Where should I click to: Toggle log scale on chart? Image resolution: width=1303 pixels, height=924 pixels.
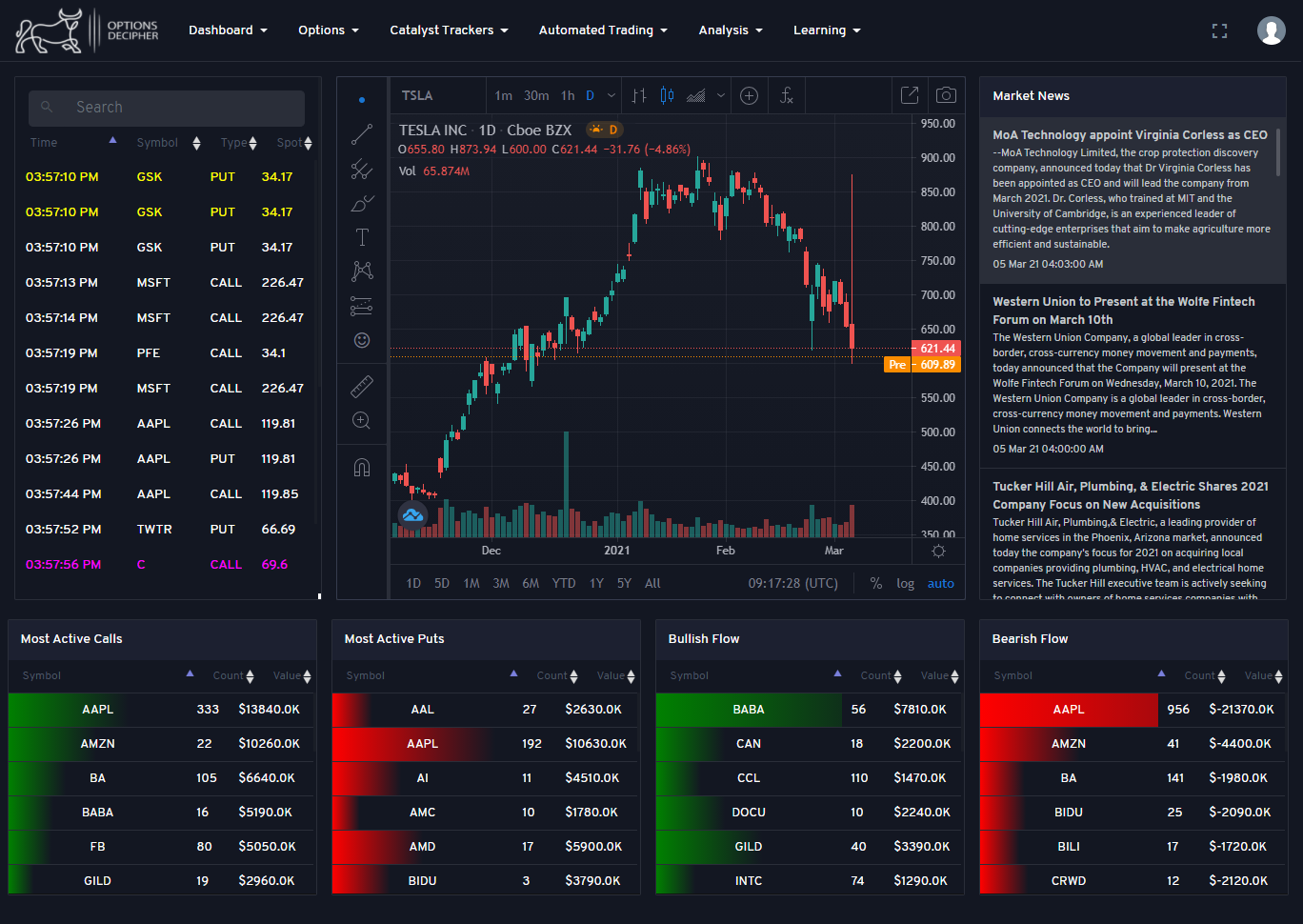pyautogui.click(x=905, y=583)
